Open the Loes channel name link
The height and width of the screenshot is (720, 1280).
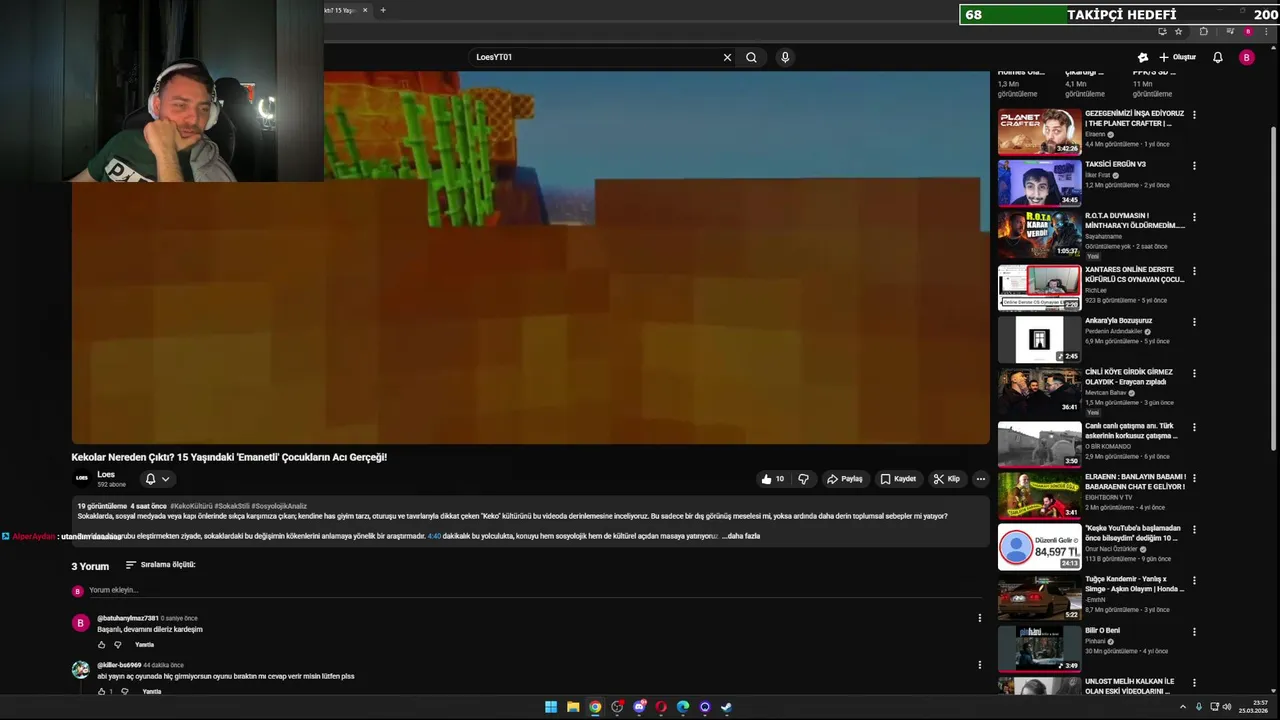(106, 474)
